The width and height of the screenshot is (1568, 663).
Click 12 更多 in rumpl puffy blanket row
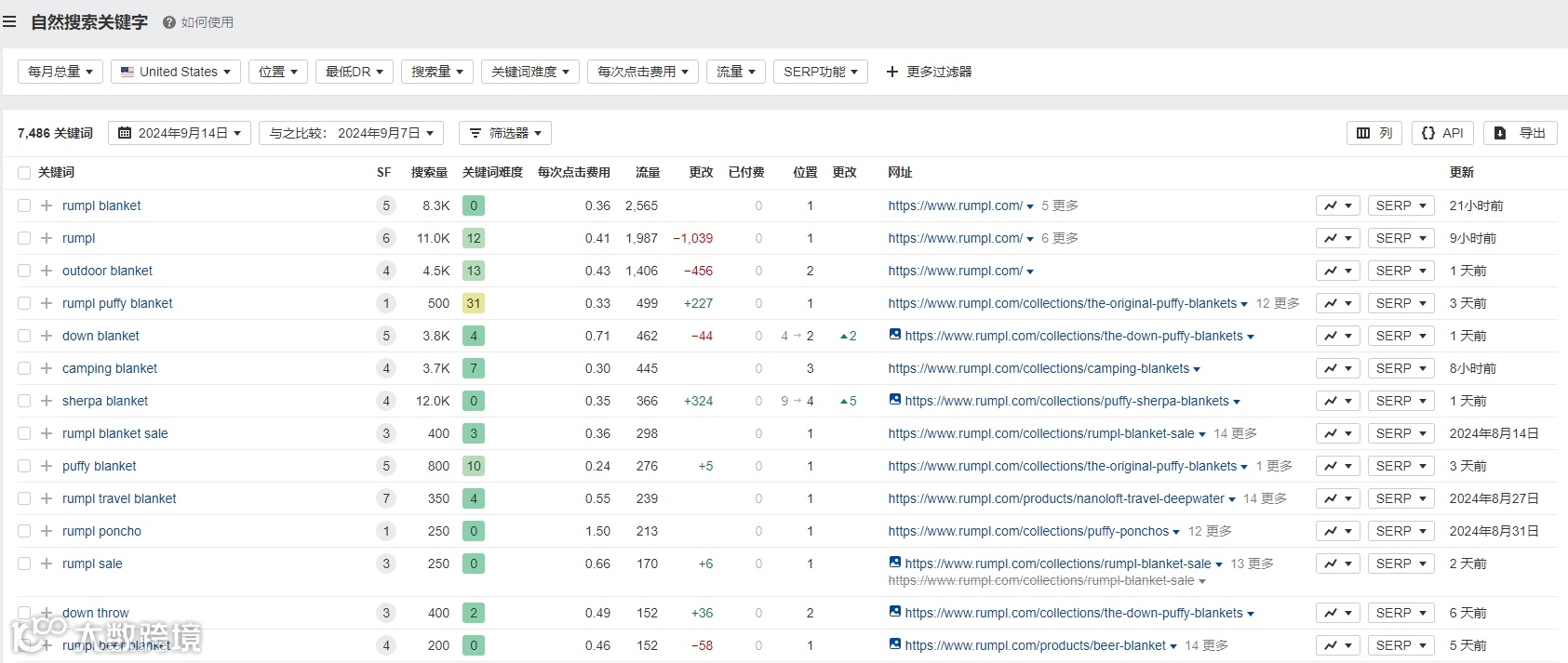point(1278,303)
